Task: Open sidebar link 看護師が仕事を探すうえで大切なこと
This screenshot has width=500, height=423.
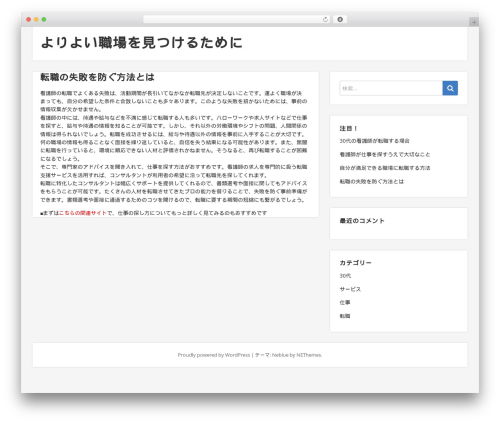Action: pyautogui.click(x=385, y=154)
